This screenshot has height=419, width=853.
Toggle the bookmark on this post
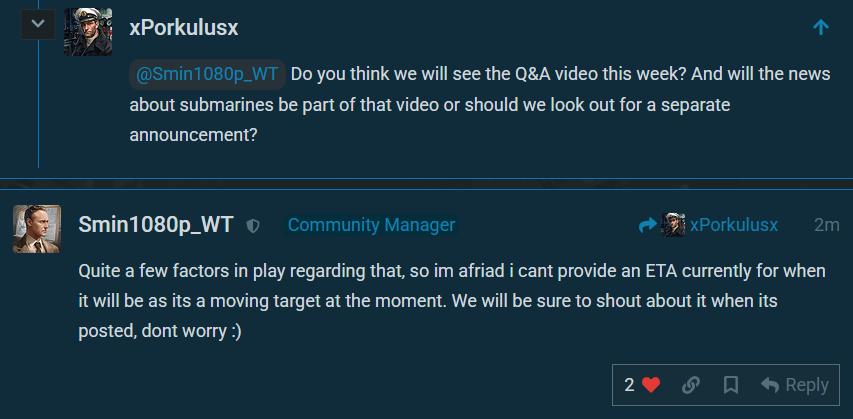(x=731, y=385)
